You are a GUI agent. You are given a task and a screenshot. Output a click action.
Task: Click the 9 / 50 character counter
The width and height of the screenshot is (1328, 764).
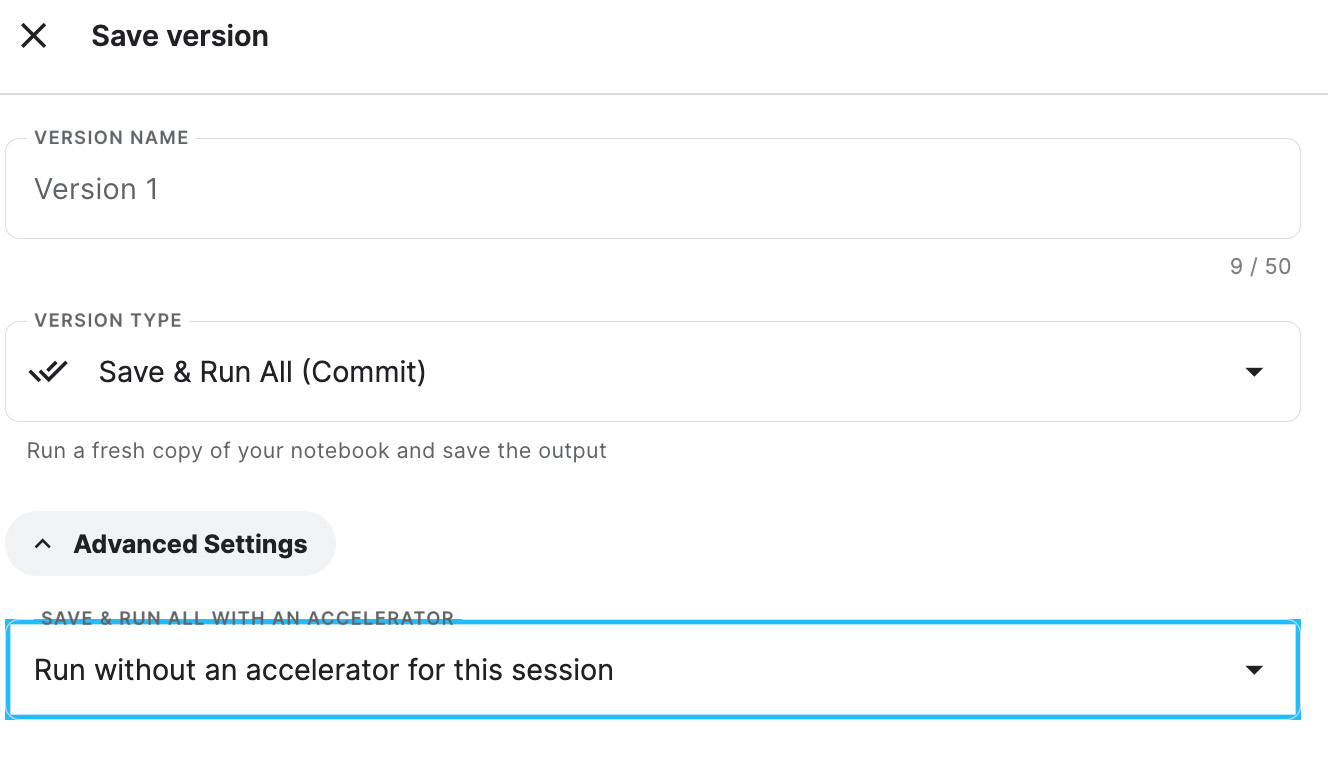pyautogui.click(x=1260, y=267)
